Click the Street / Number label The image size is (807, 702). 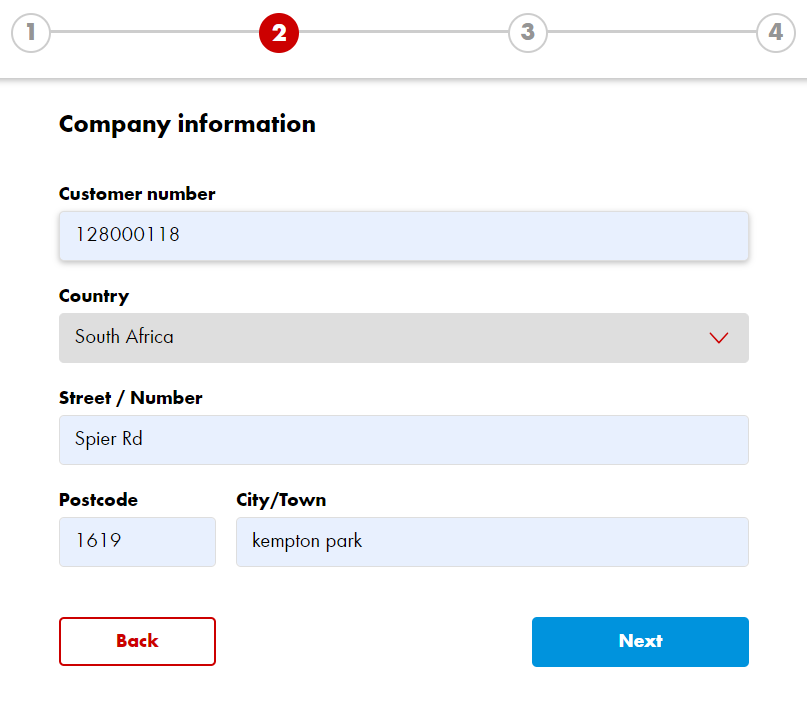[131, 398]
